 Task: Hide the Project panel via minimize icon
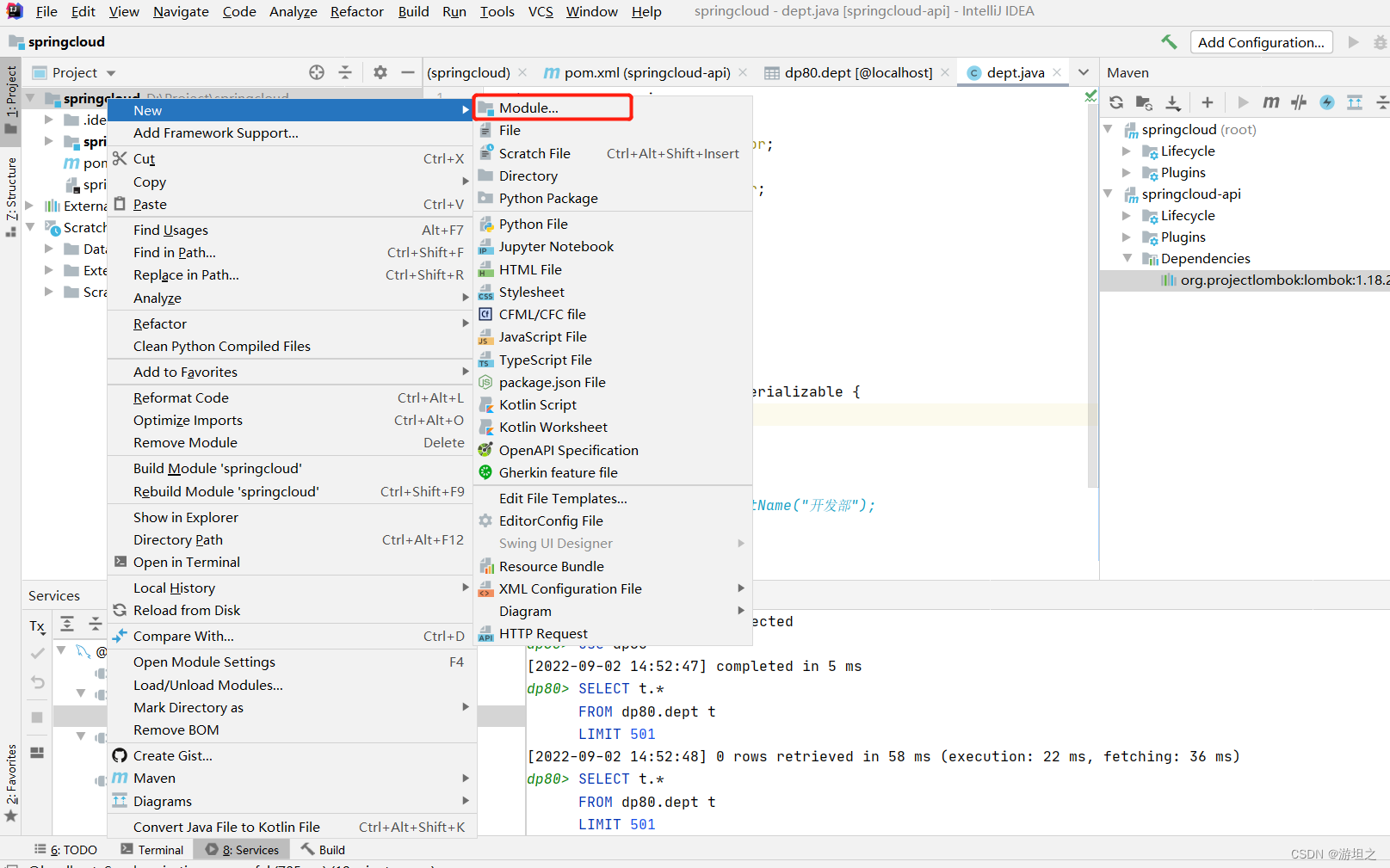[x=408, y=72]
